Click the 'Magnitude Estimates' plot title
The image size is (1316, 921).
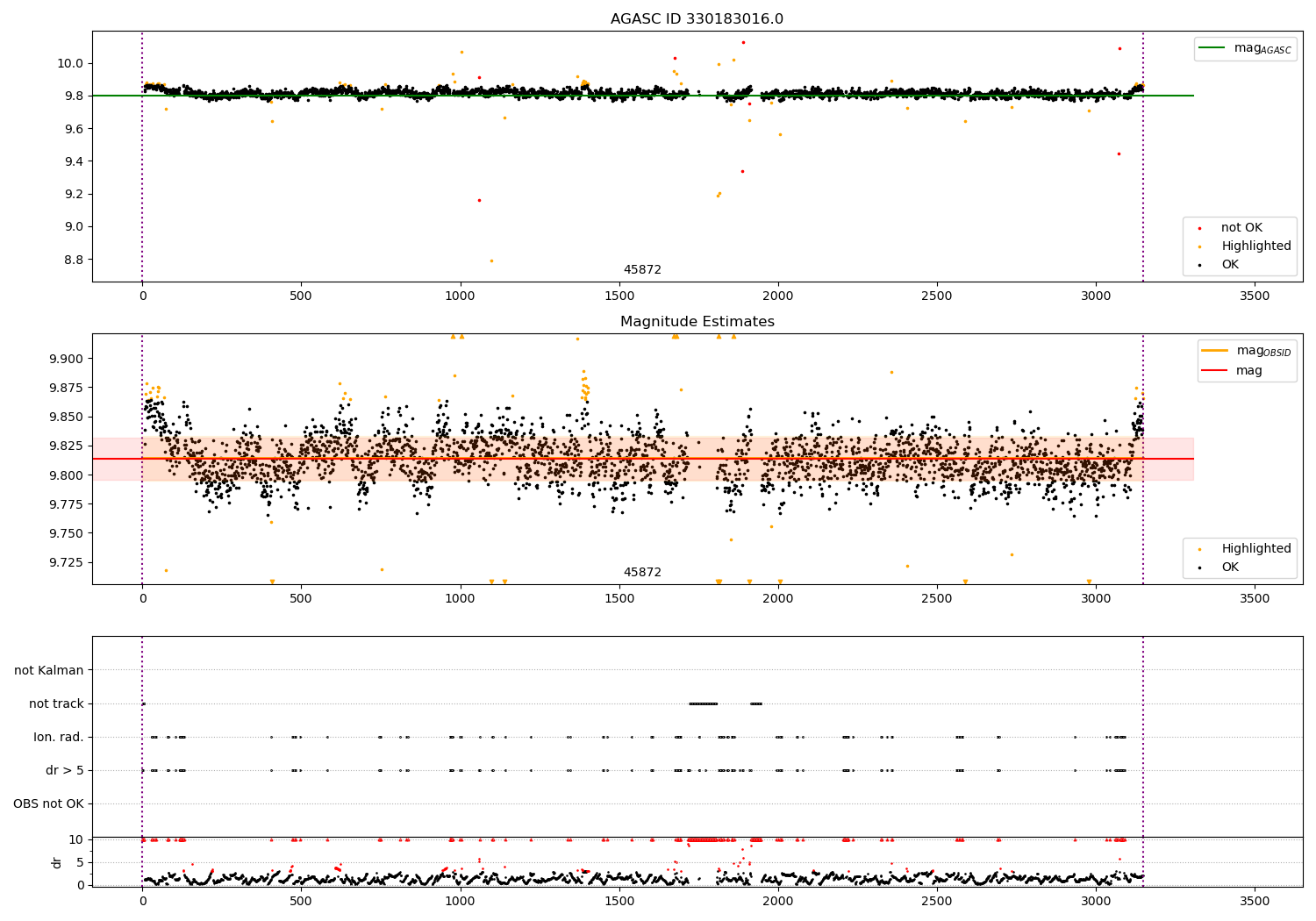(x=697, y=322)
